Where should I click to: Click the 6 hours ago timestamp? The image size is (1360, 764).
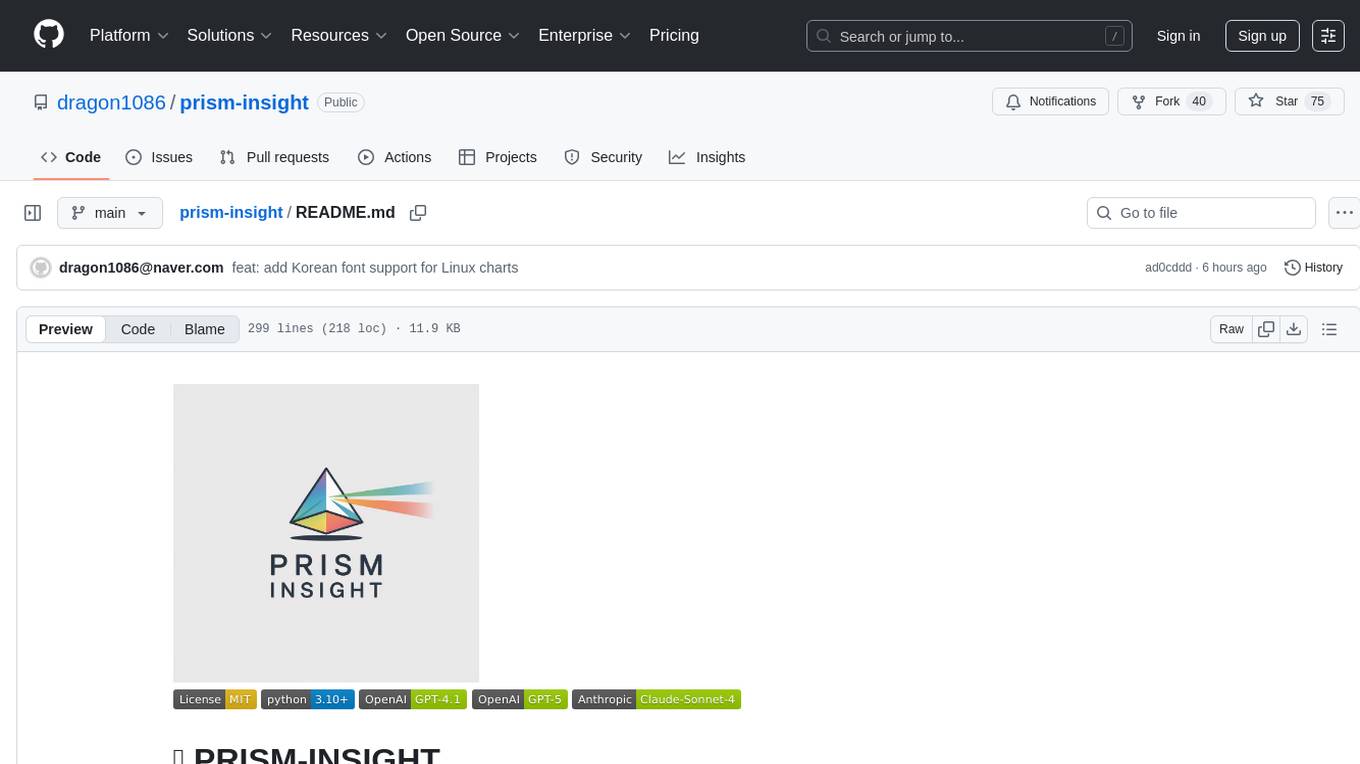point(1234,268)
